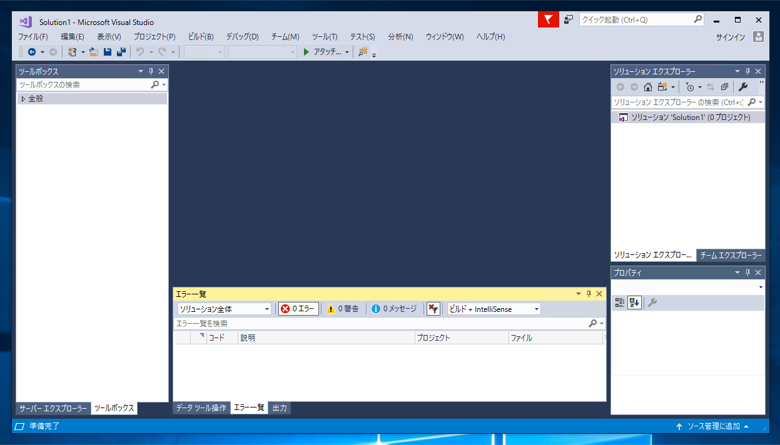The height and width of the screenshot is (445, 780).
Task: Open the ツールボックス window position dropdown arrow
Action: (x=140, y=71)
